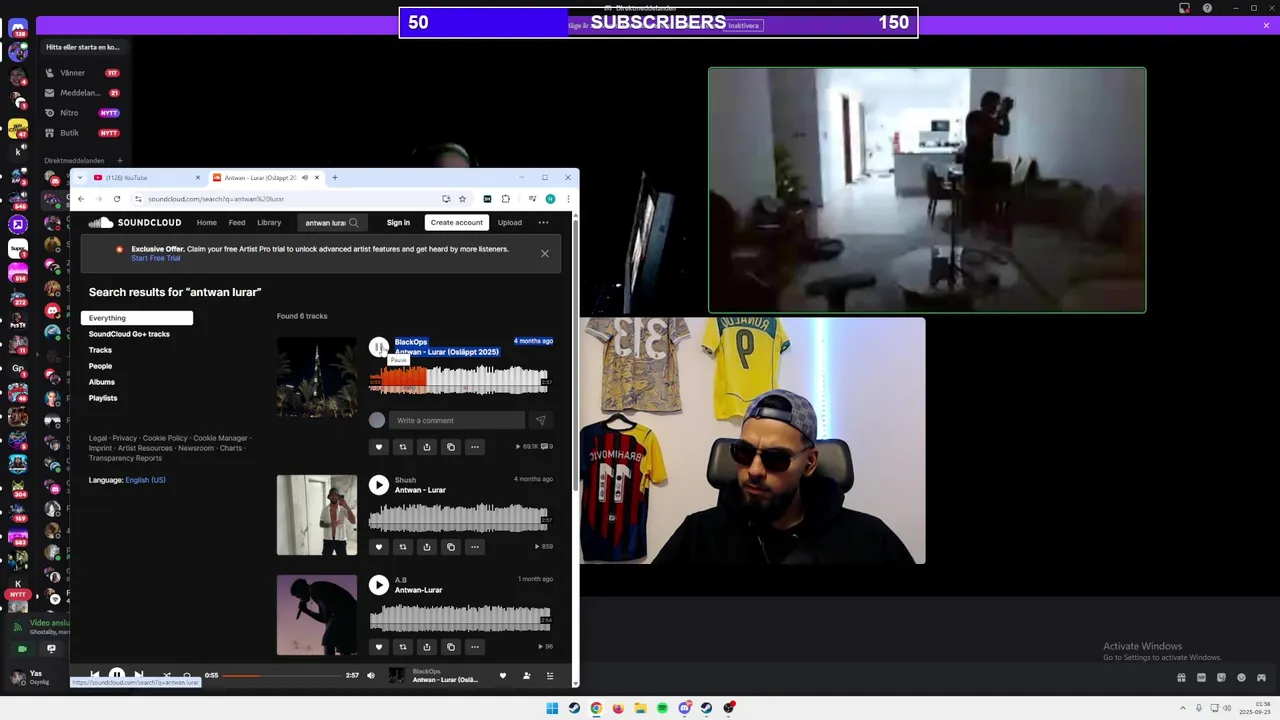Viewport: 1280px width, 720px height.
Task: Click the Create account button
Action: coord(457,223)
